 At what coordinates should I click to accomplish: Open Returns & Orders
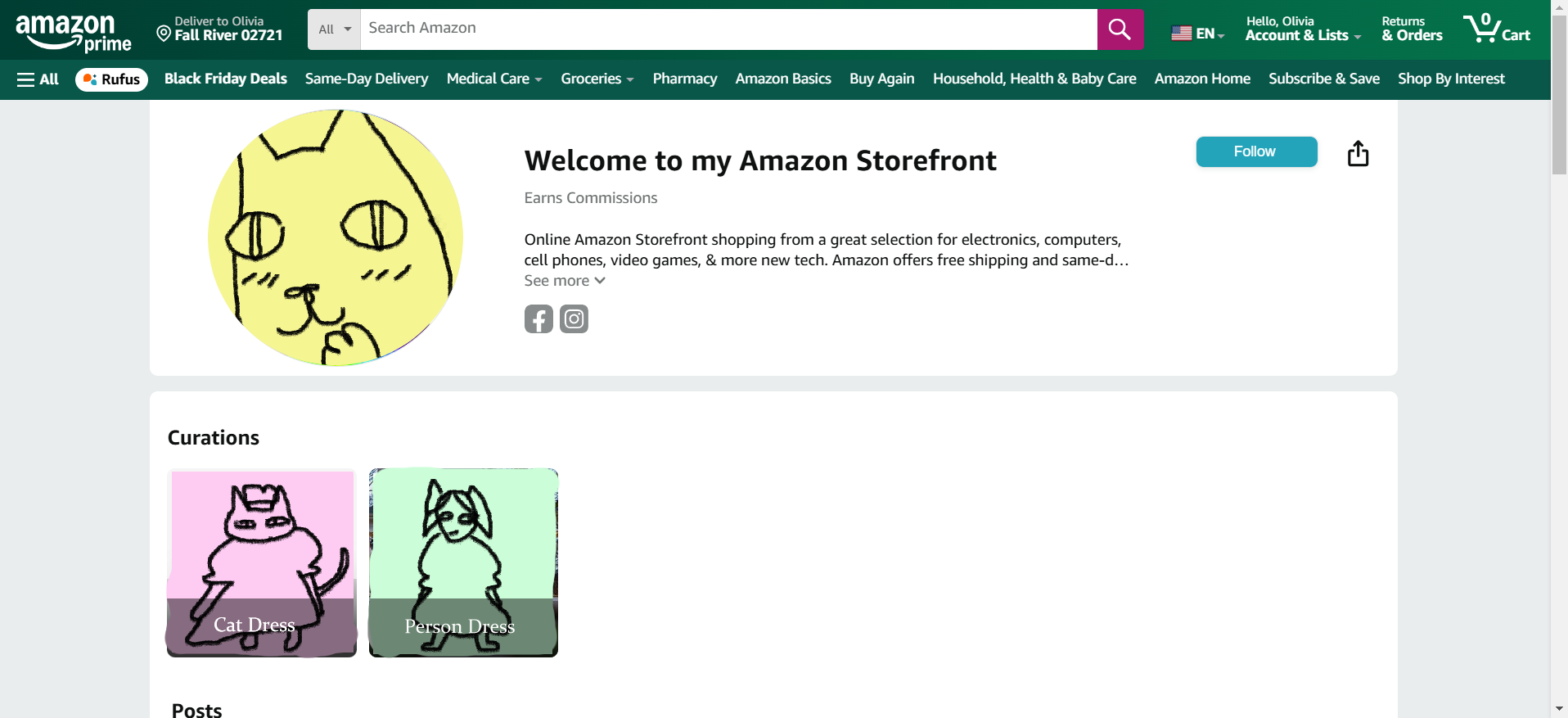pyautogui.click(x=1412, y=29)
